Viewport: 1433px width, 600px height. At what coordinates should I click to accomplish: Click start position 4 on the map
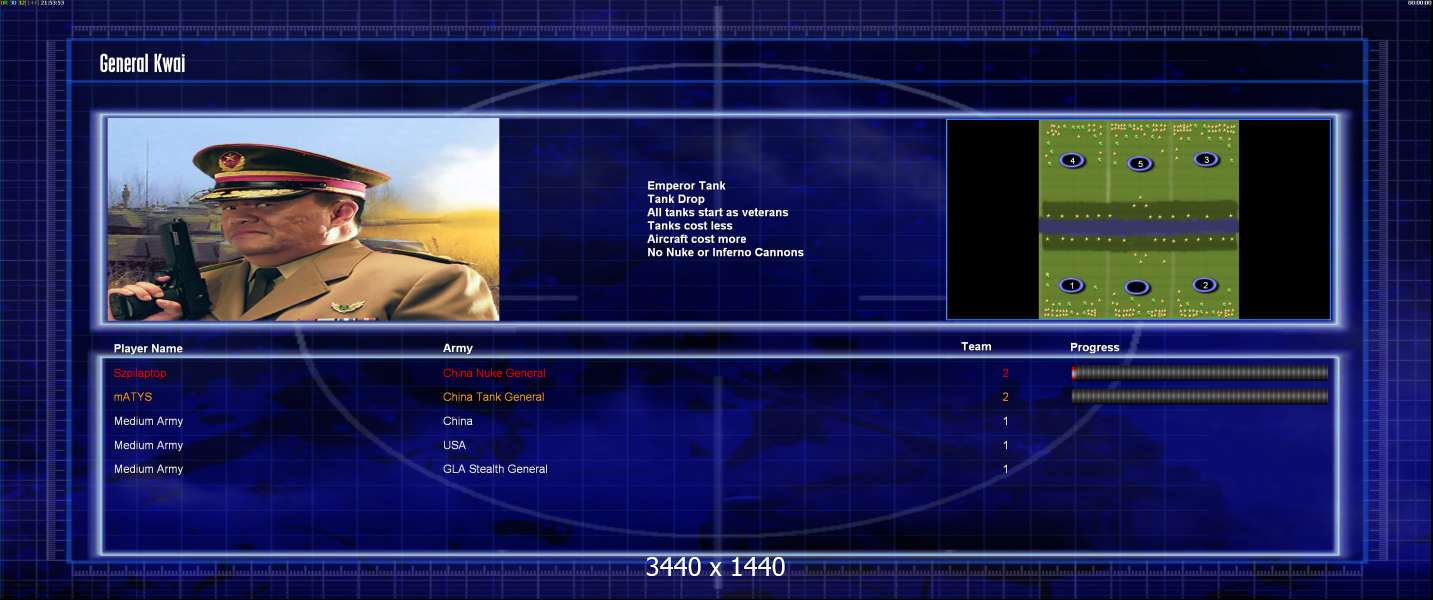pyautogui.click(x=1073, y=160)
